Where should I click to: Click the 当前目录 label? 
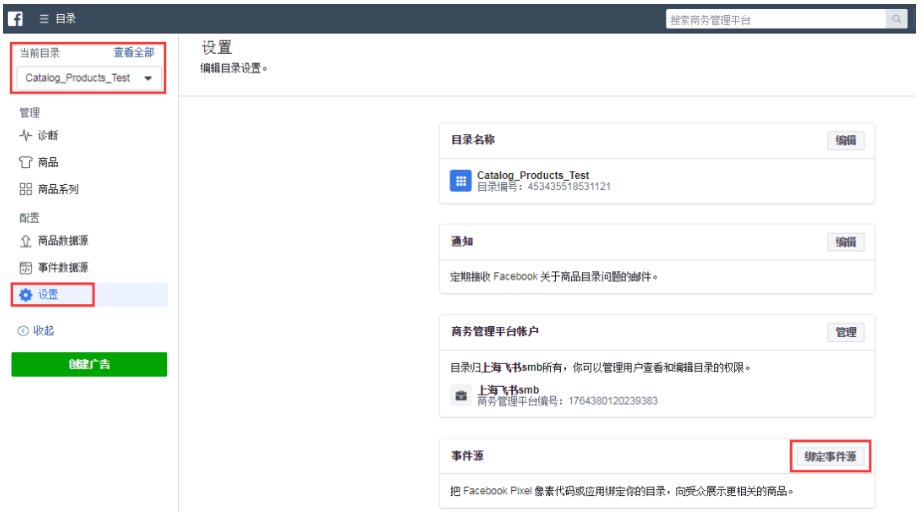(40, 53)
